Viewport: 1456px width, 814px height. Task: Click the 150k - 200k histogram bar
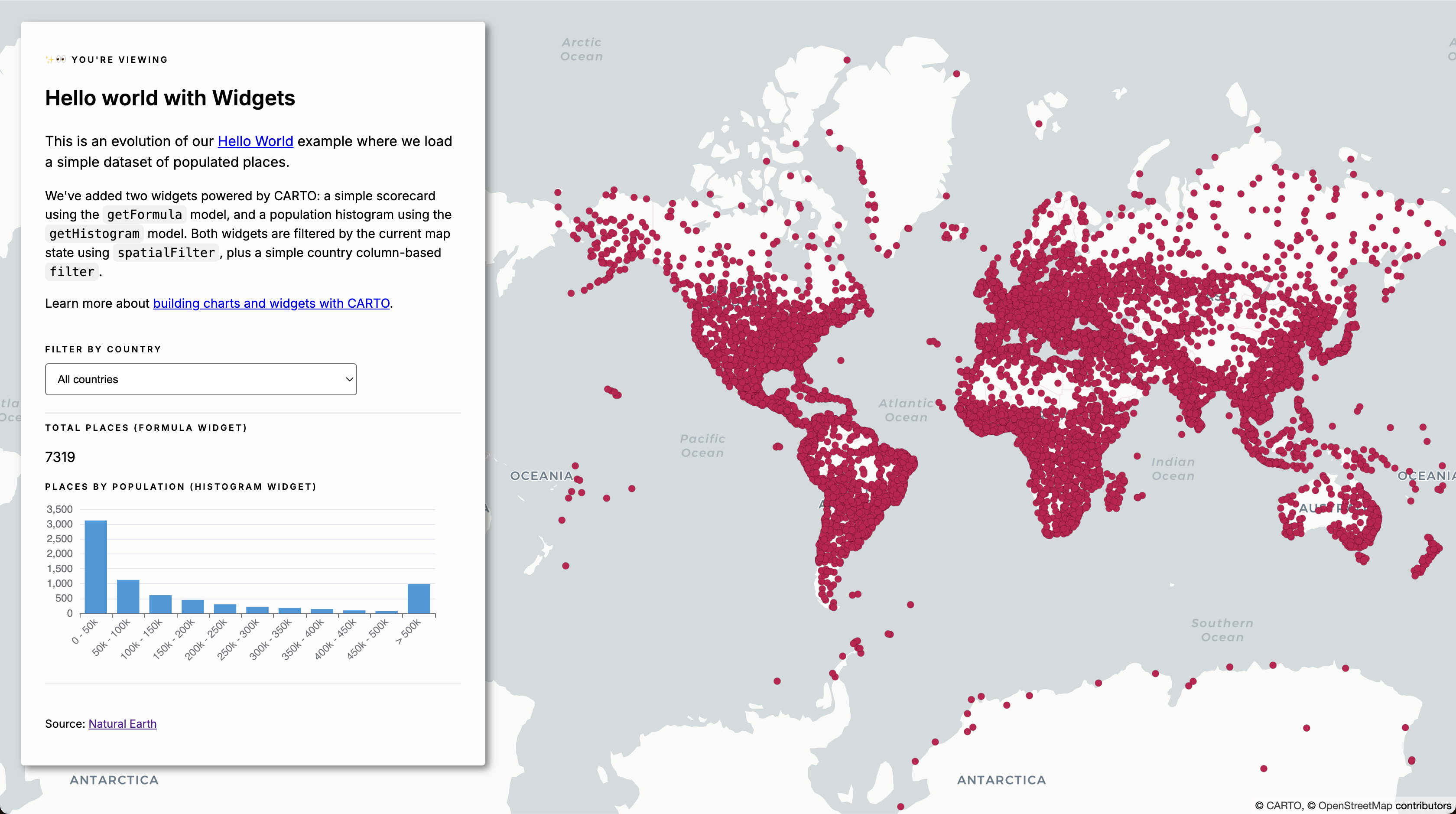tap(193, 606)
